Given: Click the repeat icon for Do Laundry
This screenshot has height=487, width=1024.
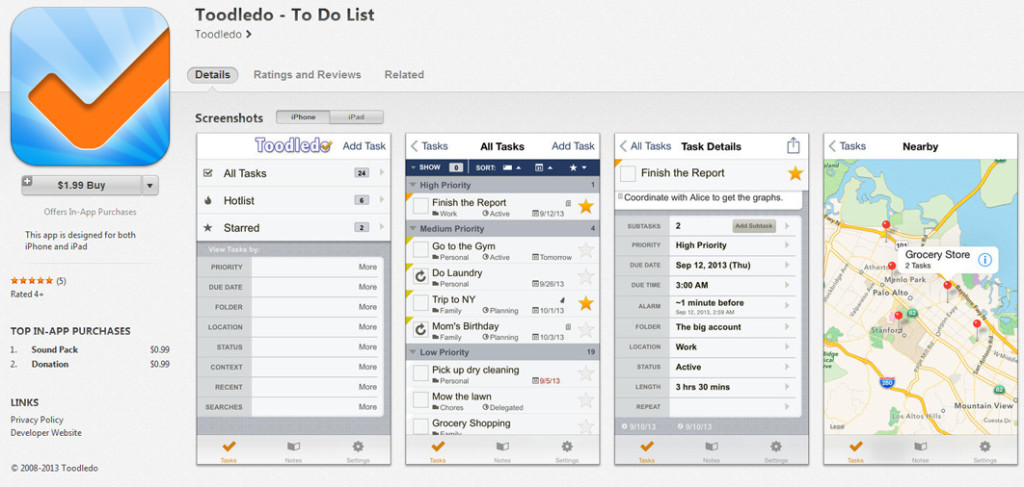Looking at the screenshot, I should click(421, 277).
